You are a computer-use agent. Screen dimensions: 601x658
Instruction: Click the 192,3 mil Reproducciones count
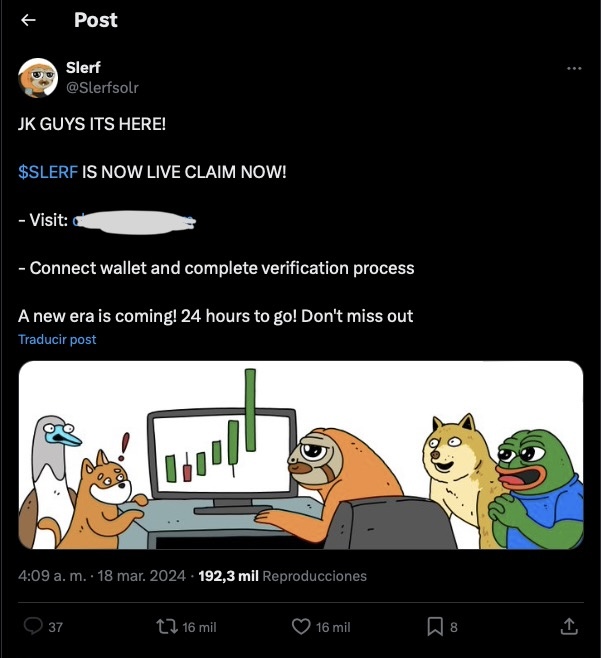tap(283, 576)
